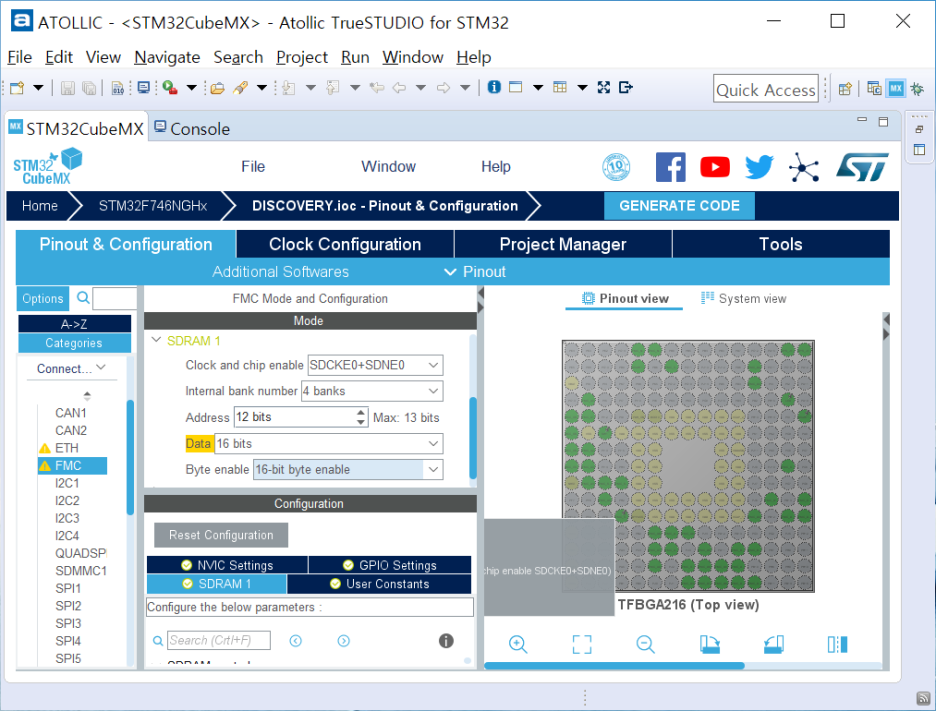Open the Tools tab

point(781,244)
